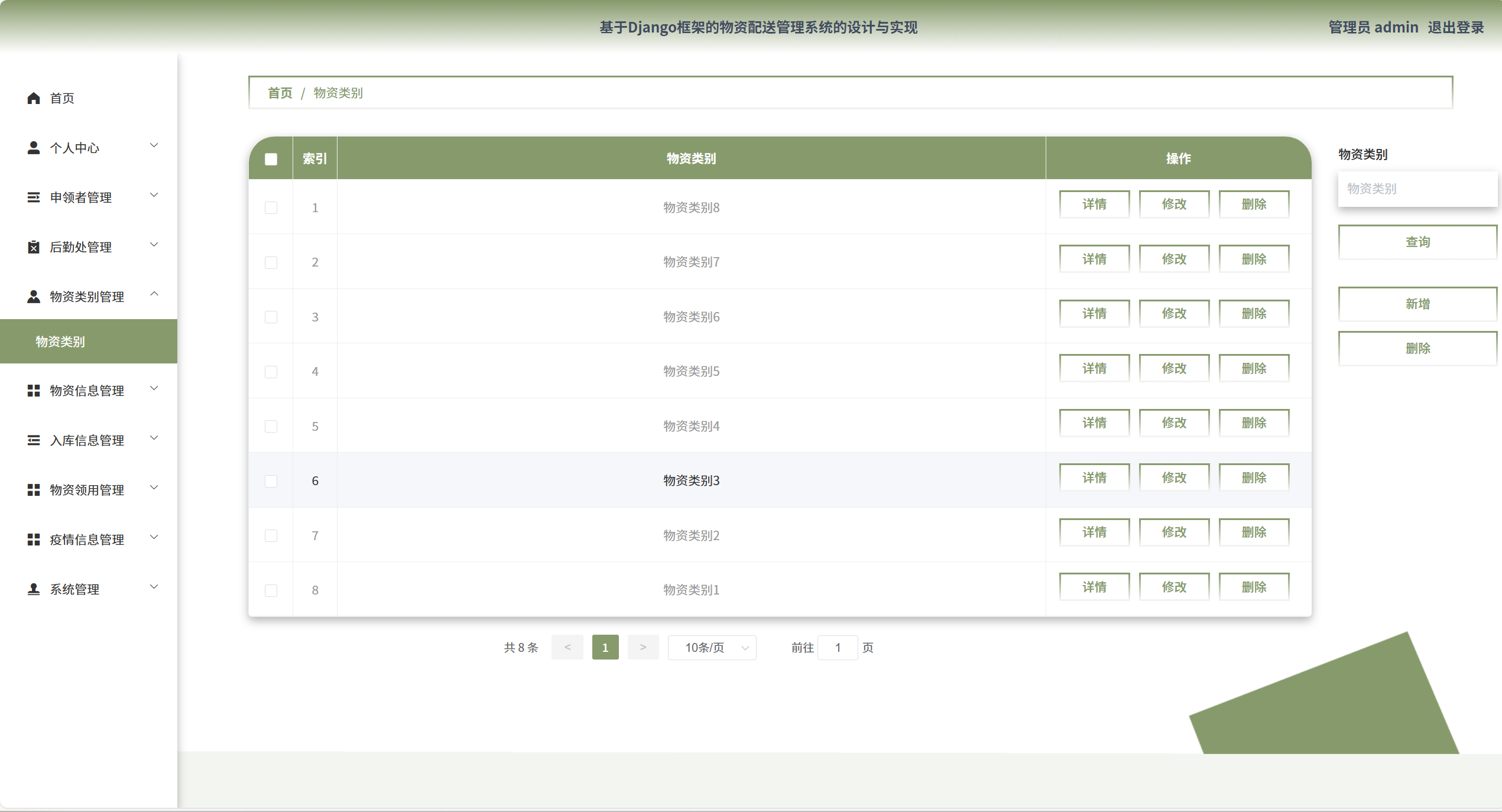Viewport: 1502px width, 812px height.
Task: Open the 10条/页 page size dropdown
Action: click(712, 648)
